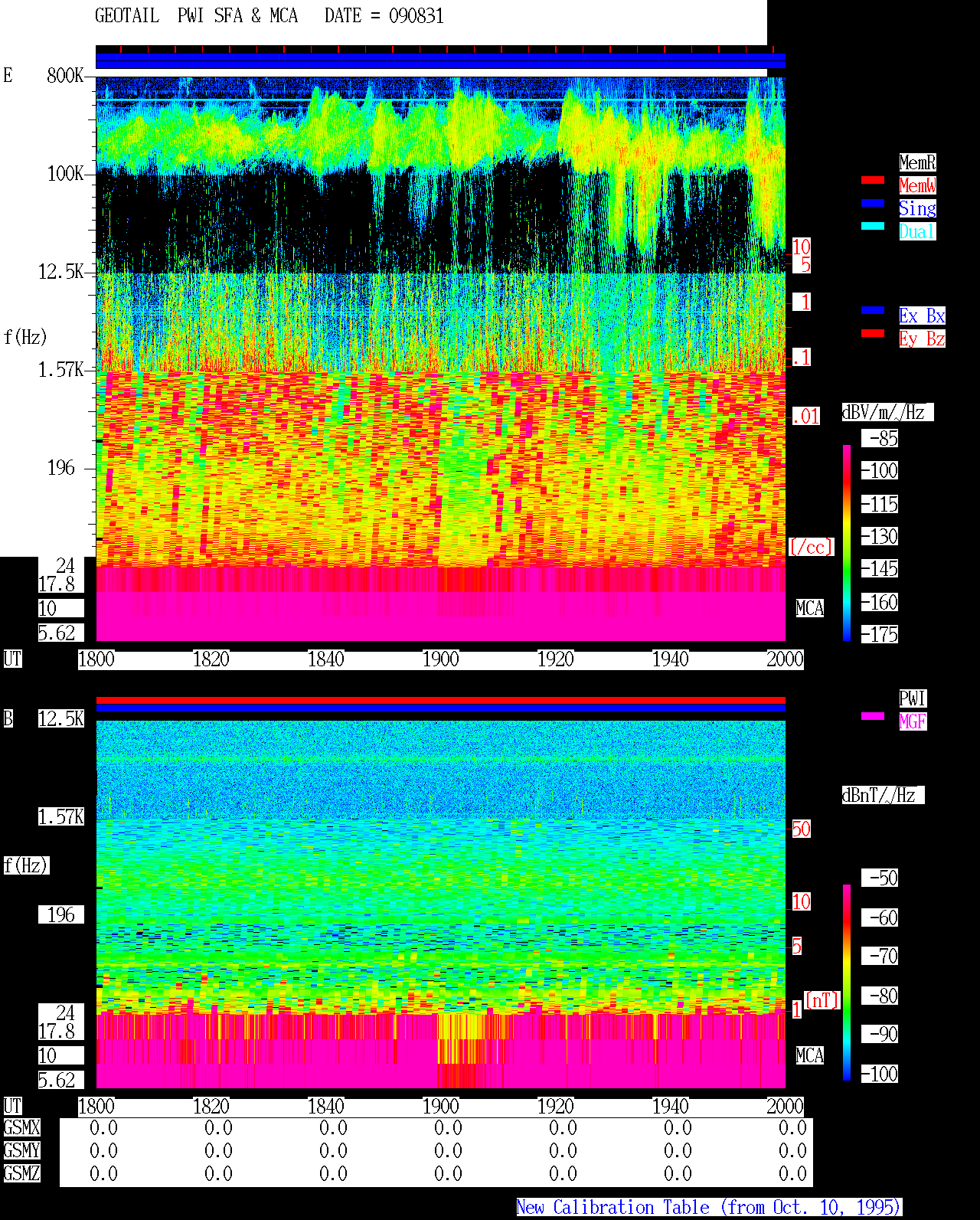Click the 12.5K label of B panel
The width and height of the screenshot is (980, 1220).
61,719
